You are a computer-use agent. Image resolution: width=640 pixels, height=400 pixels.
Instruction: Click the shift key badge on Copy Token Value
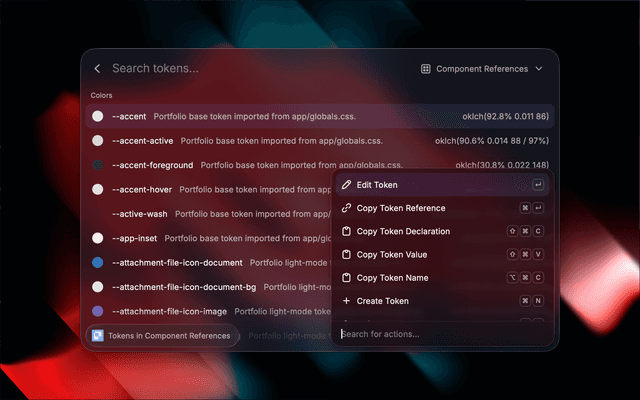(x=512, y=255)
